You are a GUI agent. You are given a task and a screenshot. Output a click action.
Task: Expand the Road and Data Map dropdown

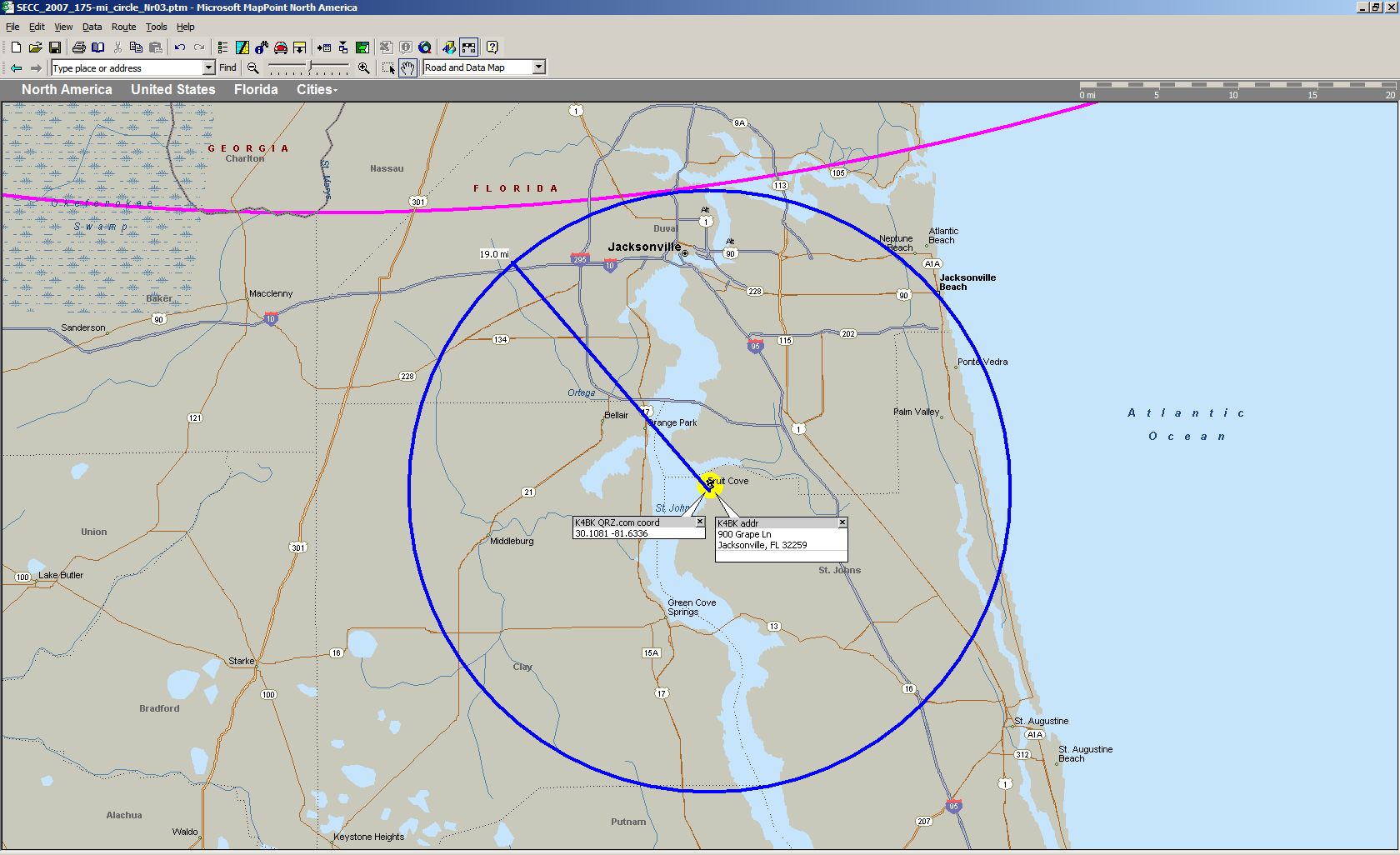(x=538, y=67)
